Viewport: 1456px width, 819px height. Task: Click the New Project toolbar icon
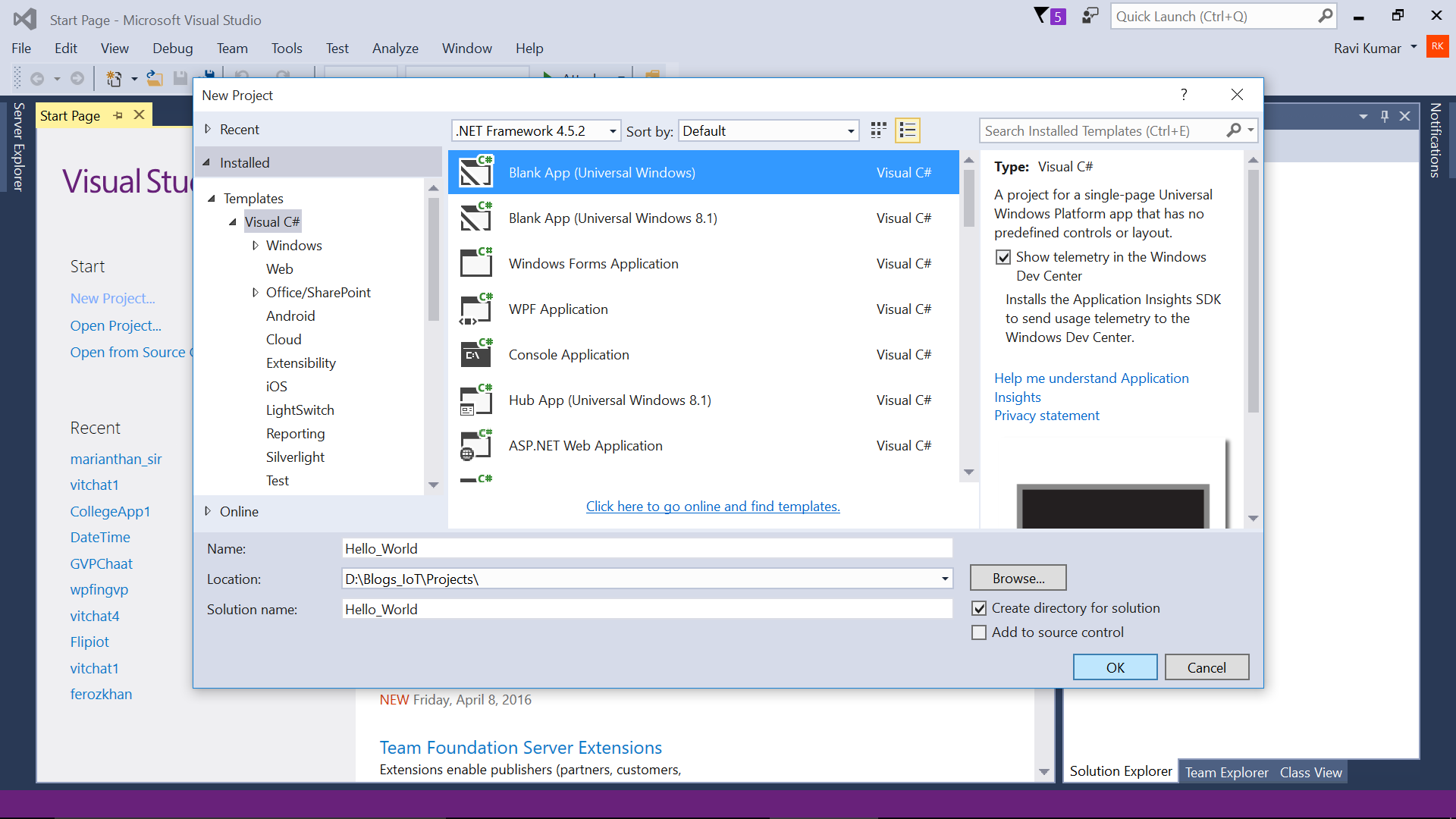114,78
